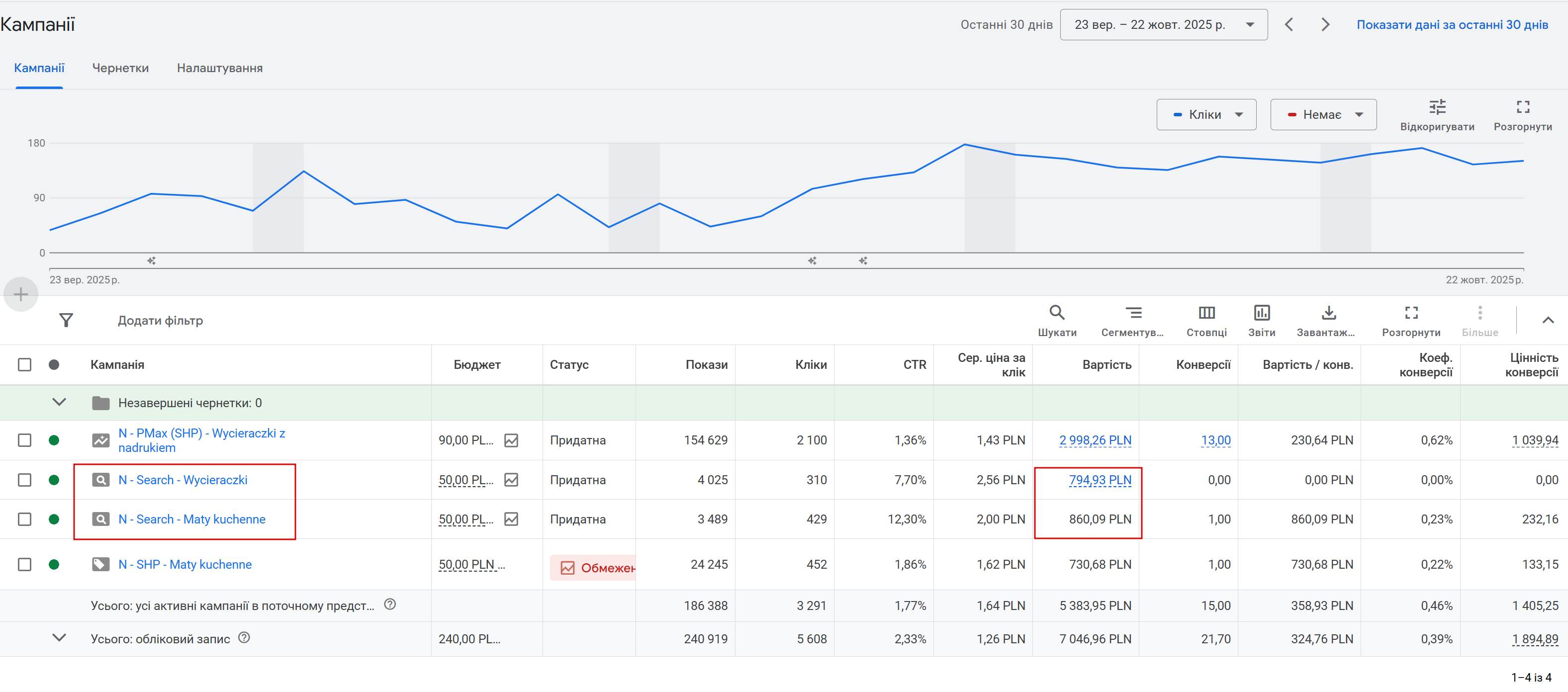
Task: Go to previous date period arrow
Action: point(1289,25)
